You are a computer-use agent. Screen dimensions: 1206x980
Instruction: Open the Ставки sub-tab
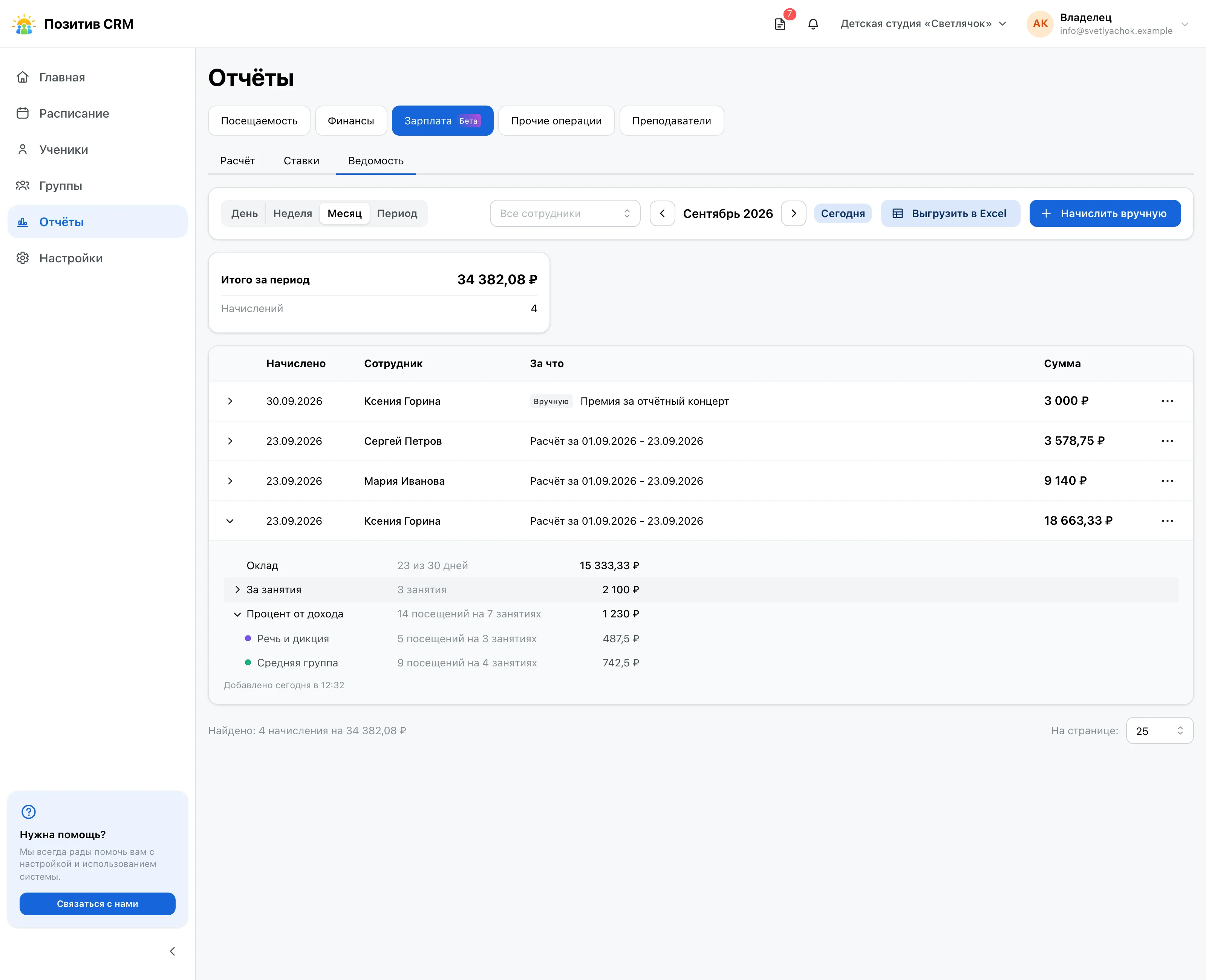[301, 161]
